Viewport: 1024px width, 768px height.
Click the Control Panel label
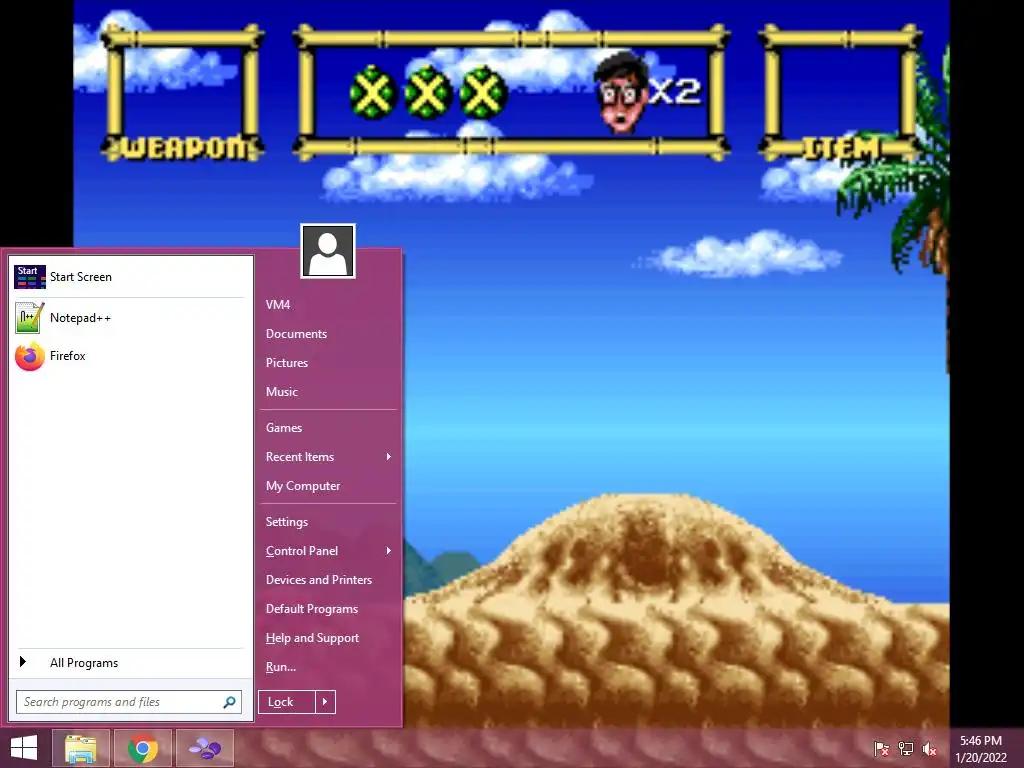tap(302, 551)
